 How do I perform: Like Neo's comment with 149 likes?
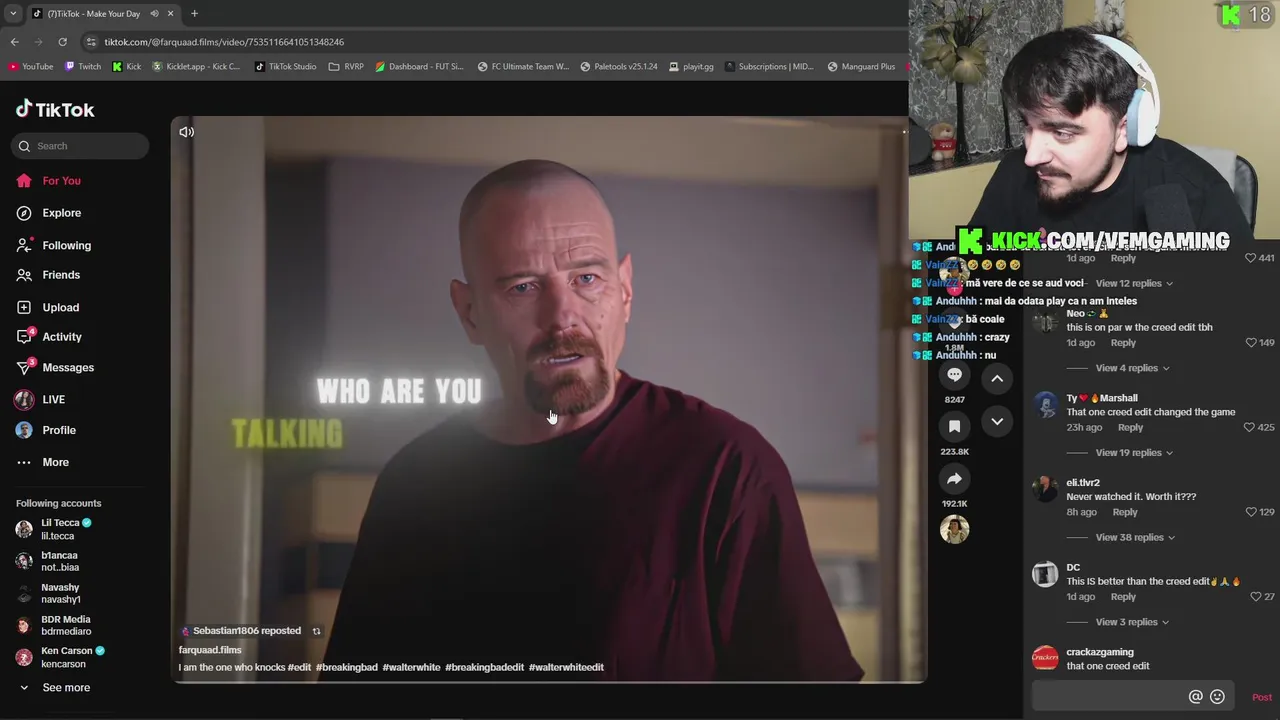[1250, 343]
